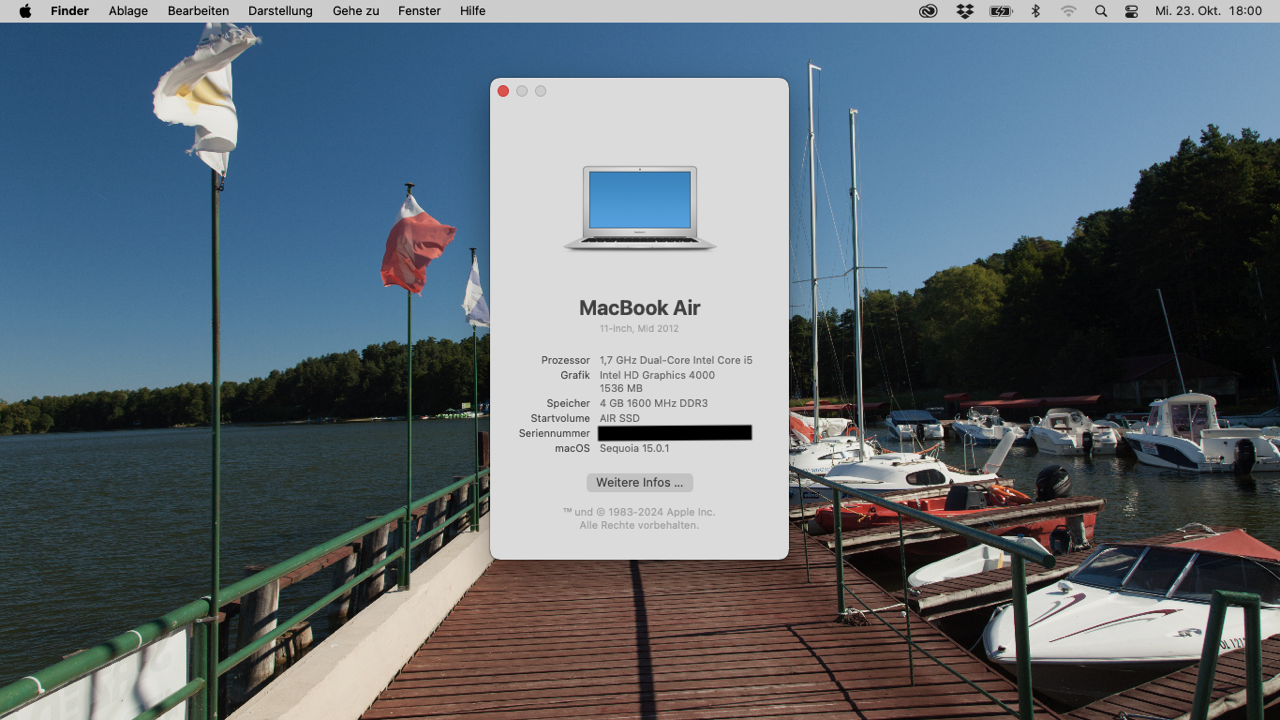Open the Ablage menu
Viewport: 1280px width, 720px height.
pyautogui.click(x=128, y=11)
